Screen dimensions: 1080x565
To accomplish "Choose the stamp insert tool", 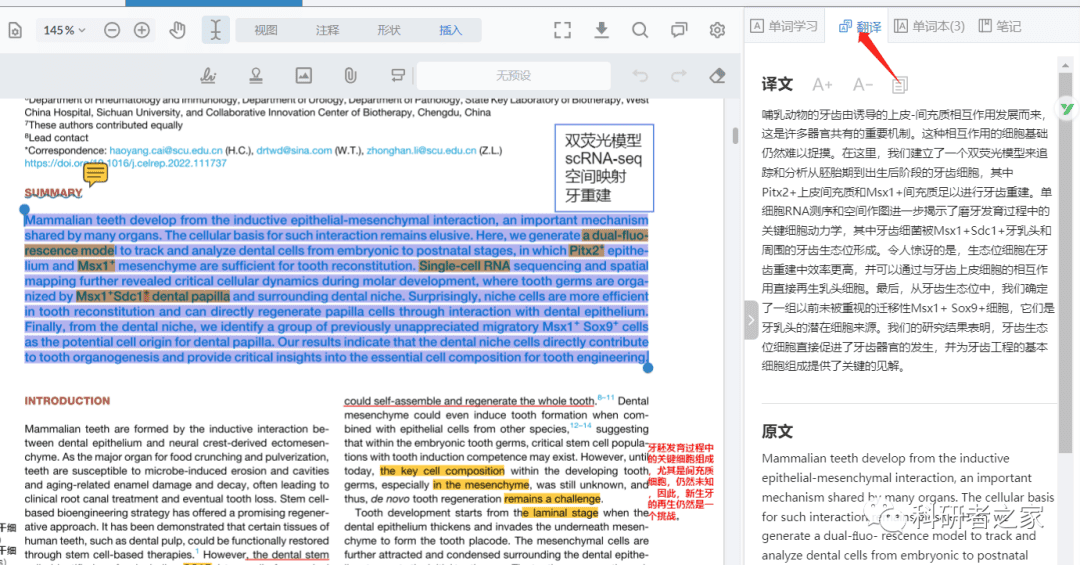I will click(x=256, y=75).
